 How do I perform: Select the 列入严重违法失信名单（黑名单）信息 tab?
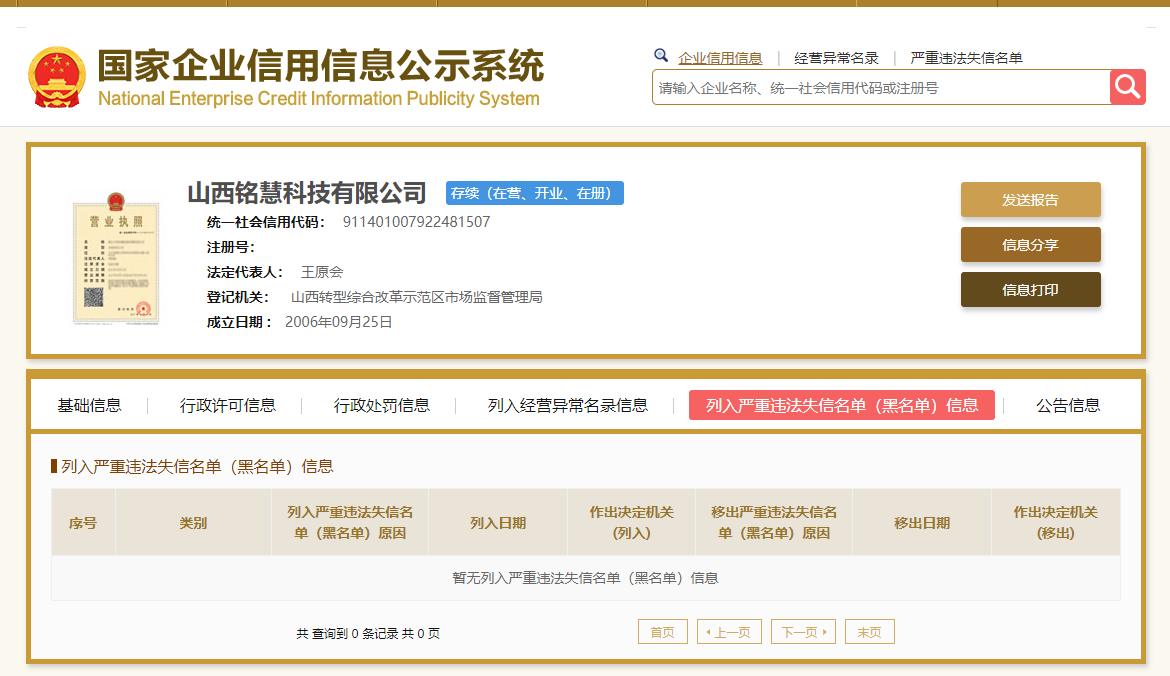[x=841, y=405]
